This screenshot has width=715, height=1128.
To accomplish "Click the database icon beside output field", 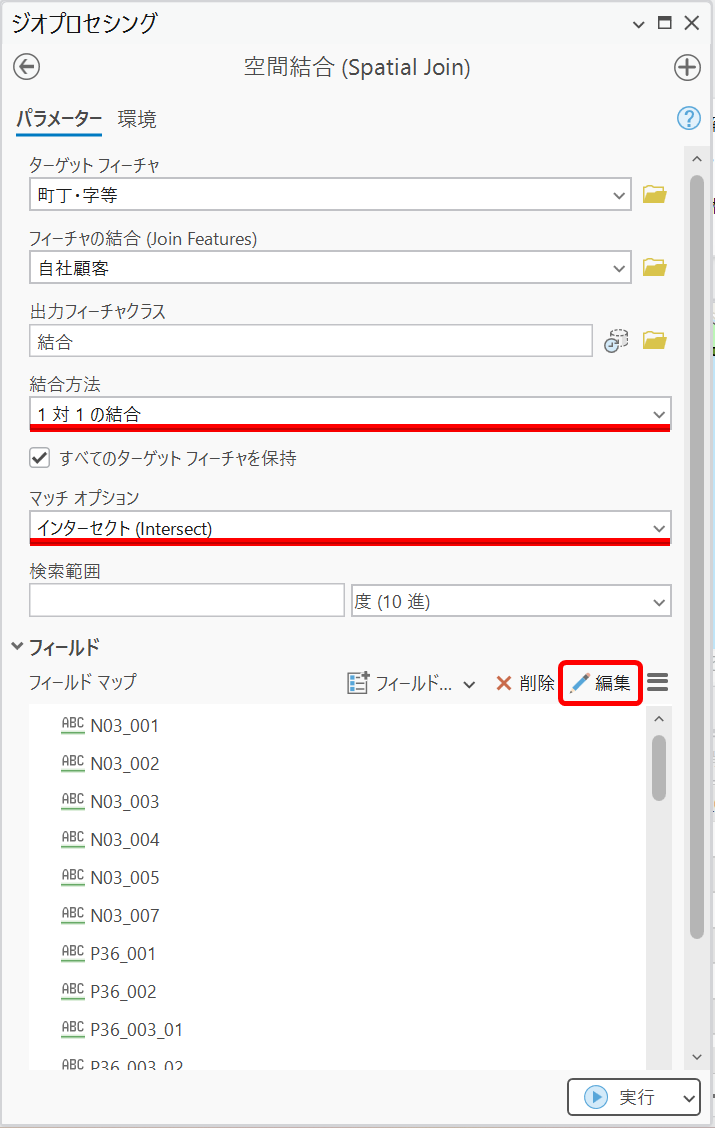I will point(616,341).
